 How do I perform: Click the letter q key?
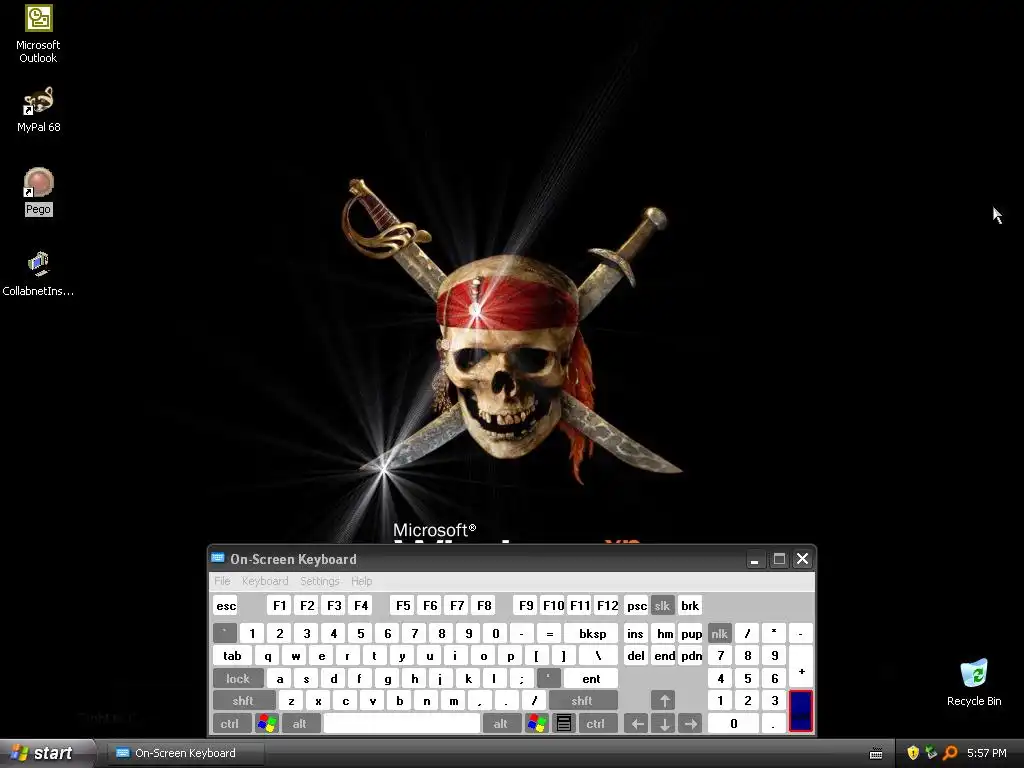click(267, 656)
